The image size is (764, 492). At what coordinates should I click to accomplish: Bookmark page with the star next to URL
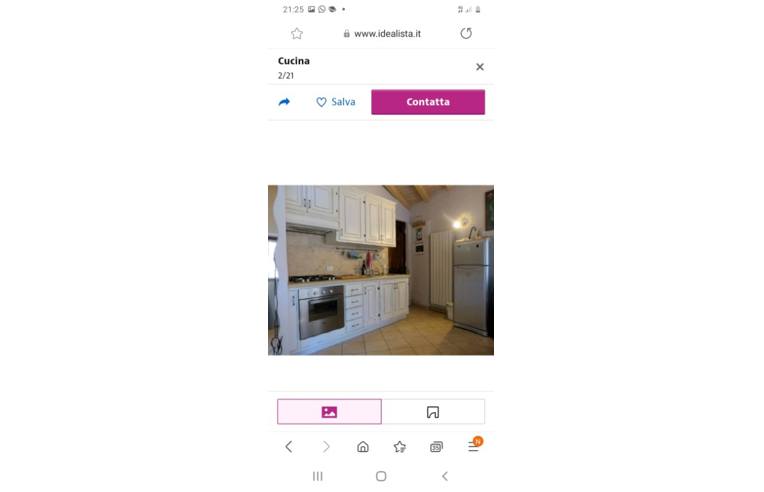(x=297, y=34)
